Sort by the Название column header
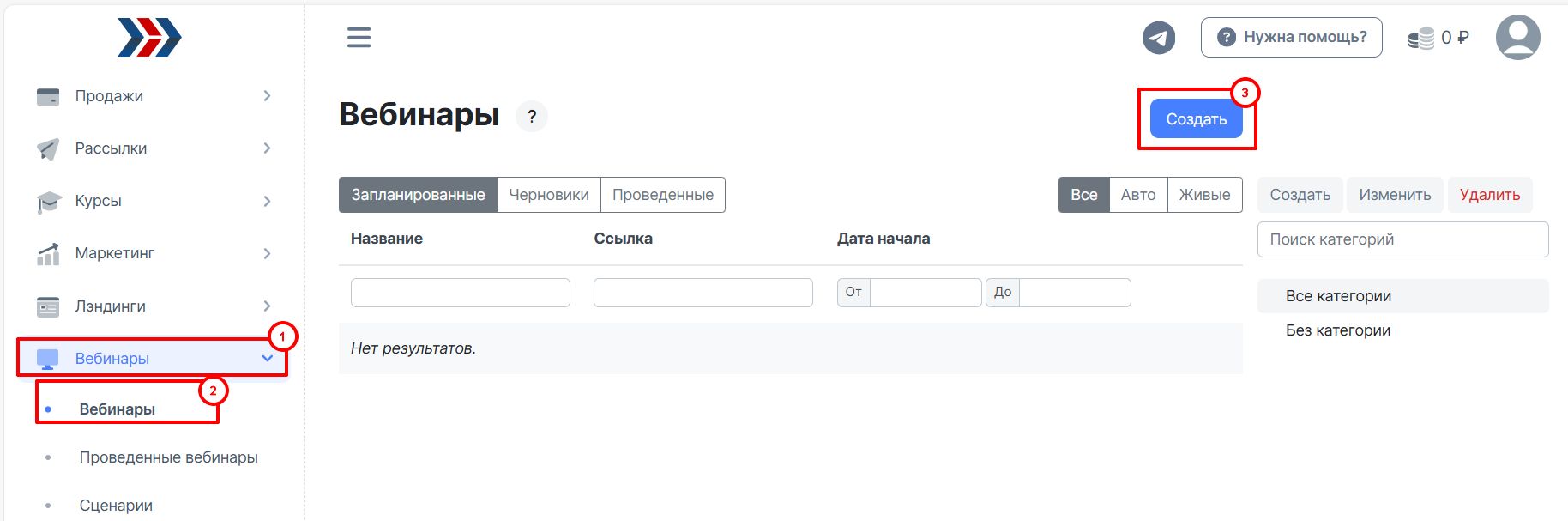This screenshot has height=521, width=1568. click(387, 239)
